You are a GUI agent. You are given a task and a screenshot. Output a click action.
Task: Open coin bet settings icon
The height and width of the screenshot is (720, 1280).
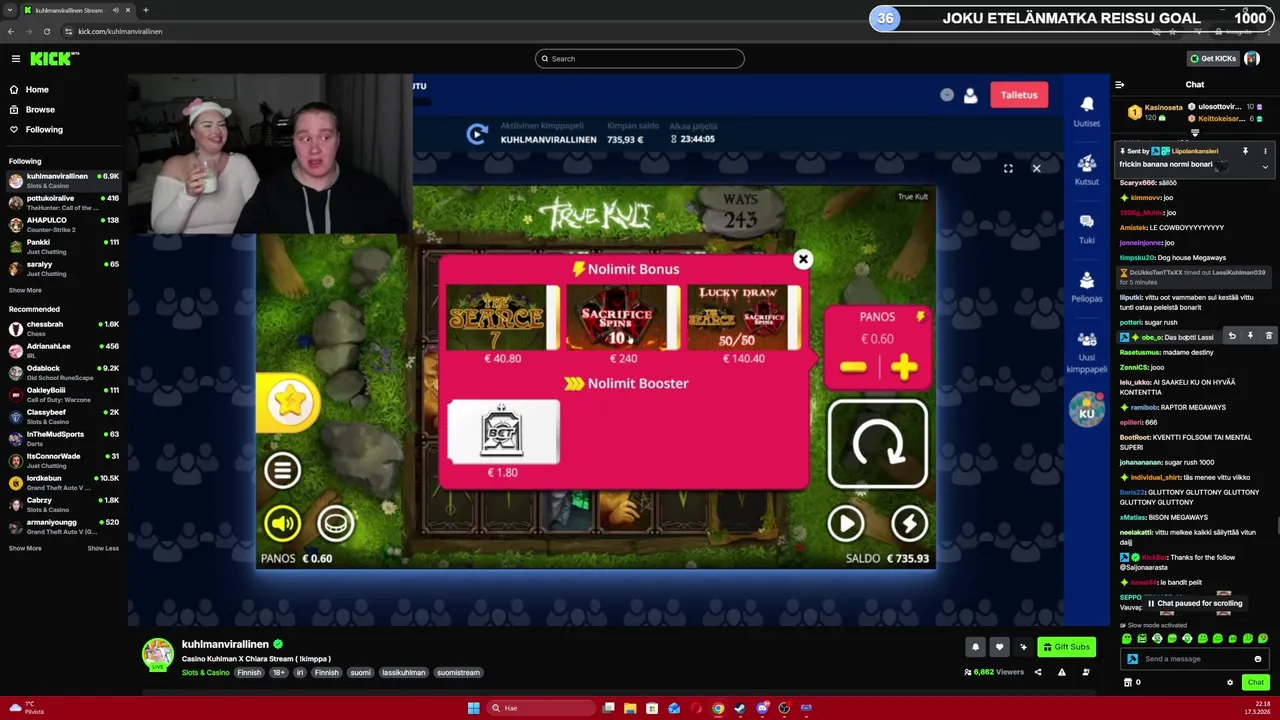click(336, 523)
